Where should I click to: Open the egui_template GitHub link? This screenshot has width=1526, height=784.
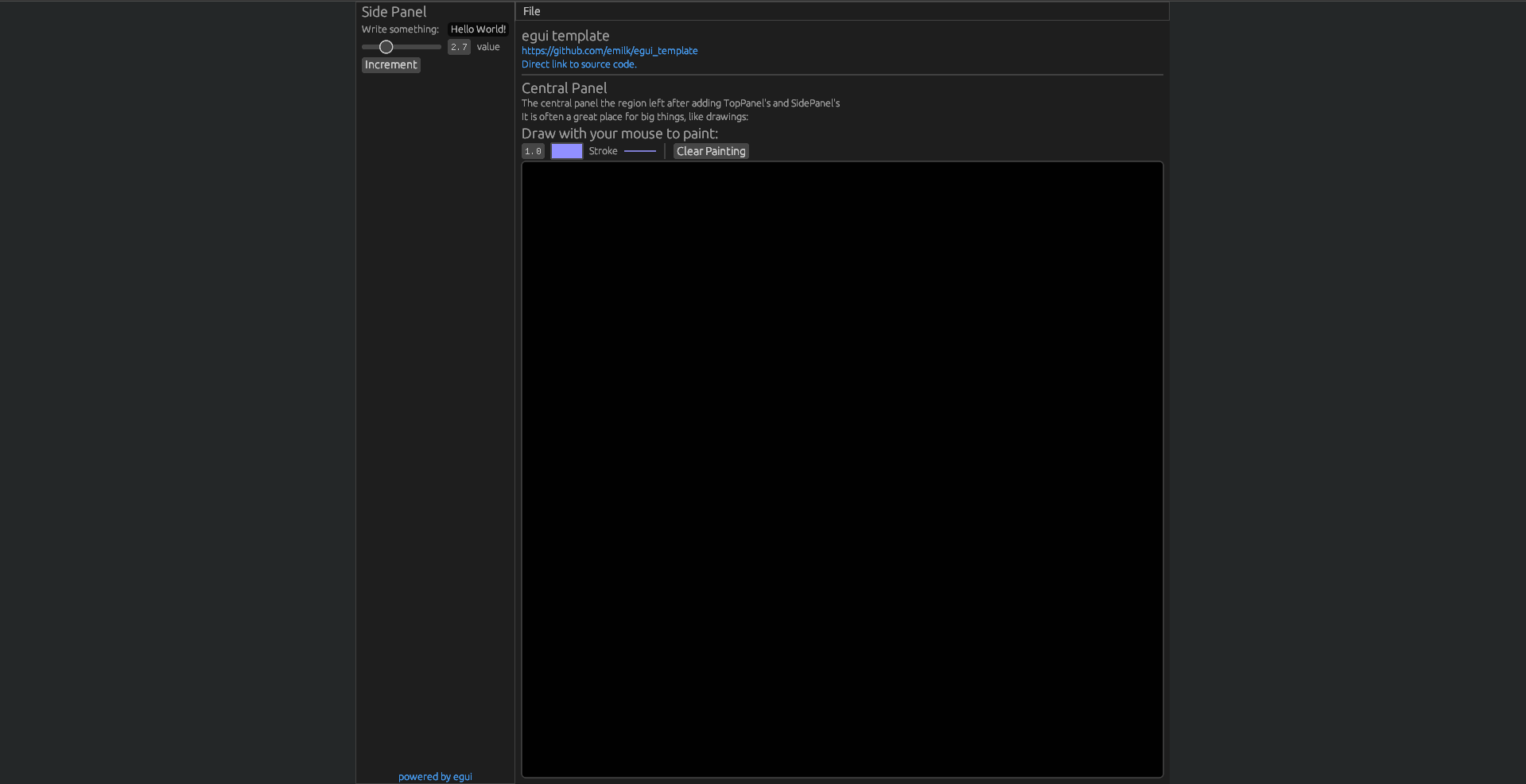click(609, 50)
